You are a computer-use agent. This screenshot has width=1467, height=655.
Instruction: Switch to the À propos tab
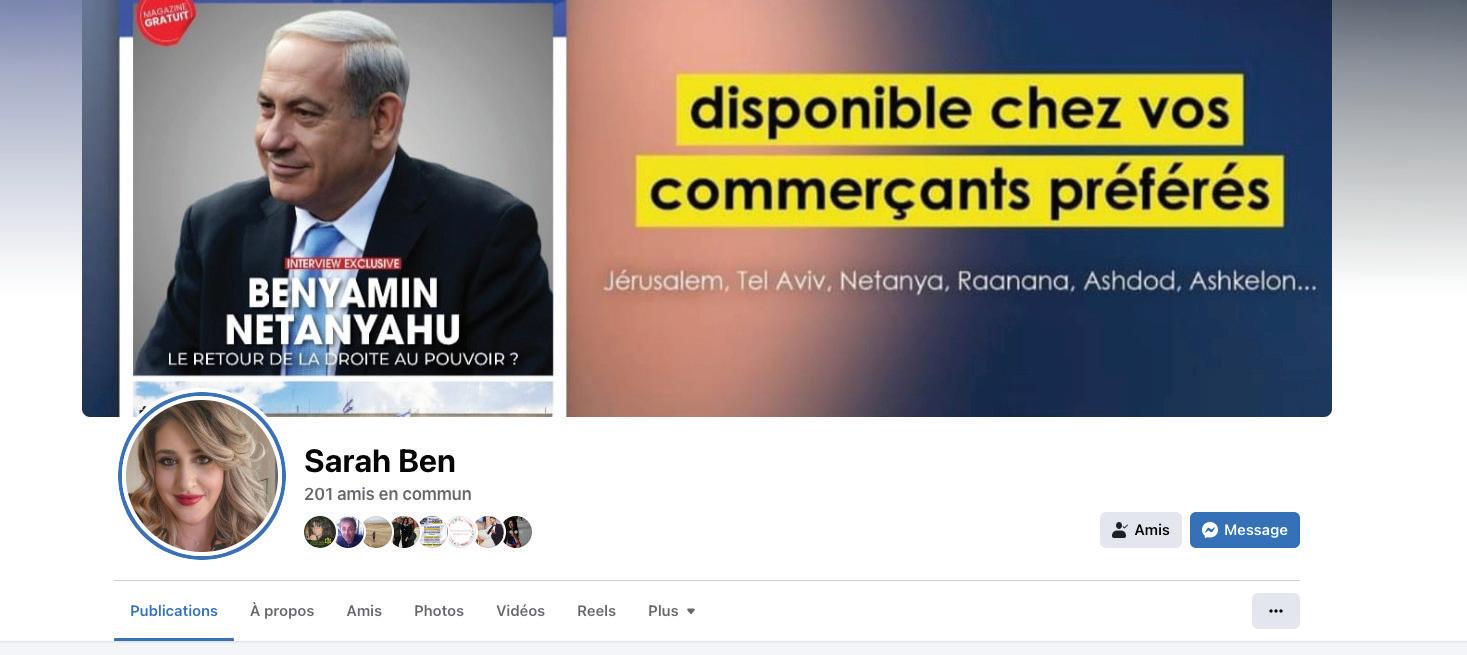pos(282,611)
